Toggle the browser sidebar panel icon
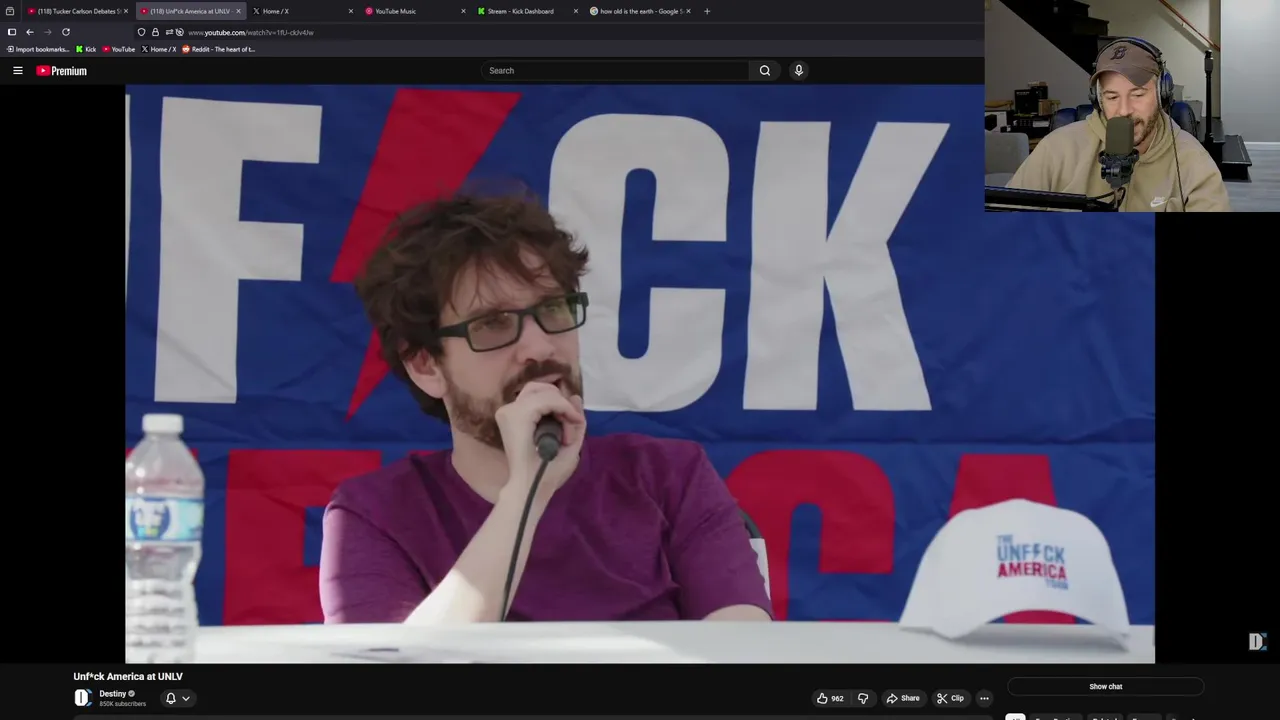This screenshot has width=1280, height=720. 12,32
